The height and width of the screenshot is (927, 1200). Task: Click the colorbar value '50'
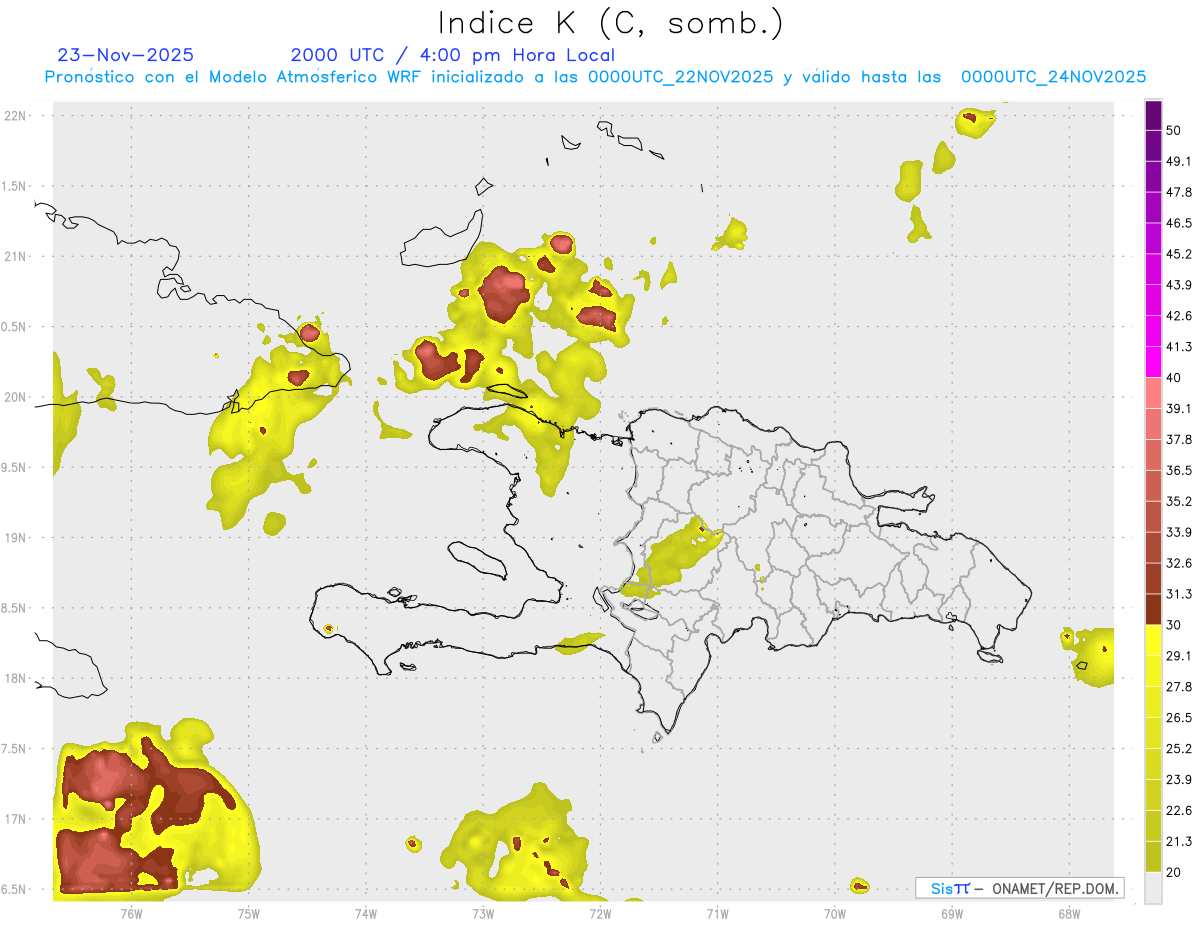(x=1175, y=131)
